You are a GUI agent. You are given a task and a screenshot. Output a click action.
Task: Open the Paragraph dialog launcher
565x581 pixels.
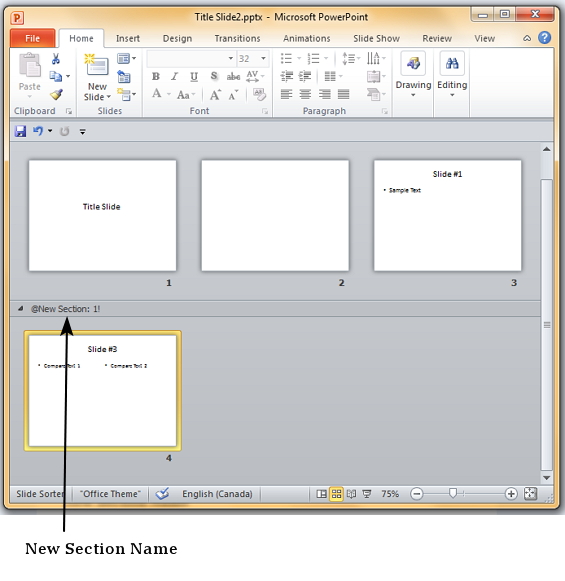(385, 111)
